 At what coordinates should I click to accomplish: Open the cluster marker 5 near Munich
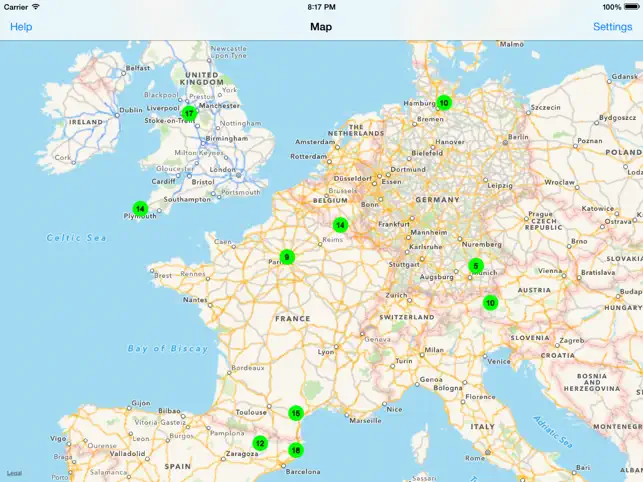(476, 266)
